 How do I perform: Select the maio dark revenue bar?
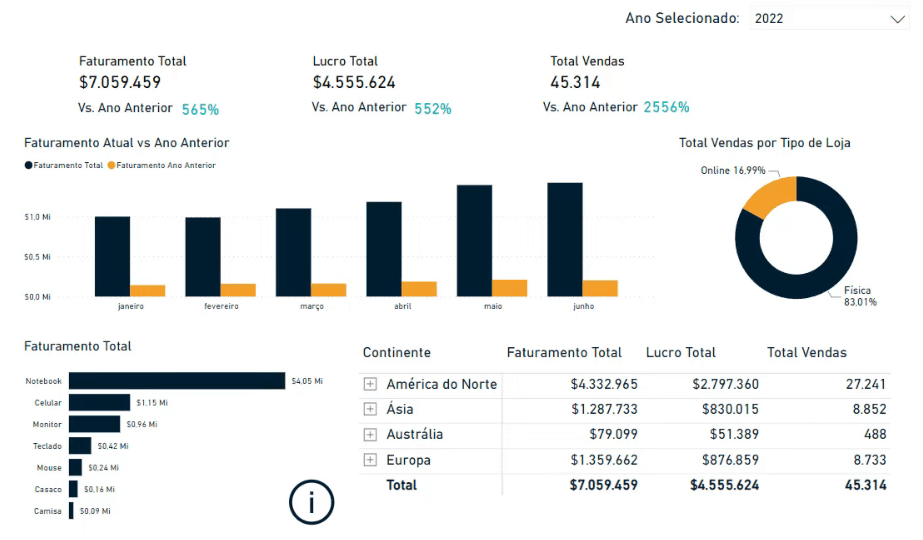pos(474,241)
